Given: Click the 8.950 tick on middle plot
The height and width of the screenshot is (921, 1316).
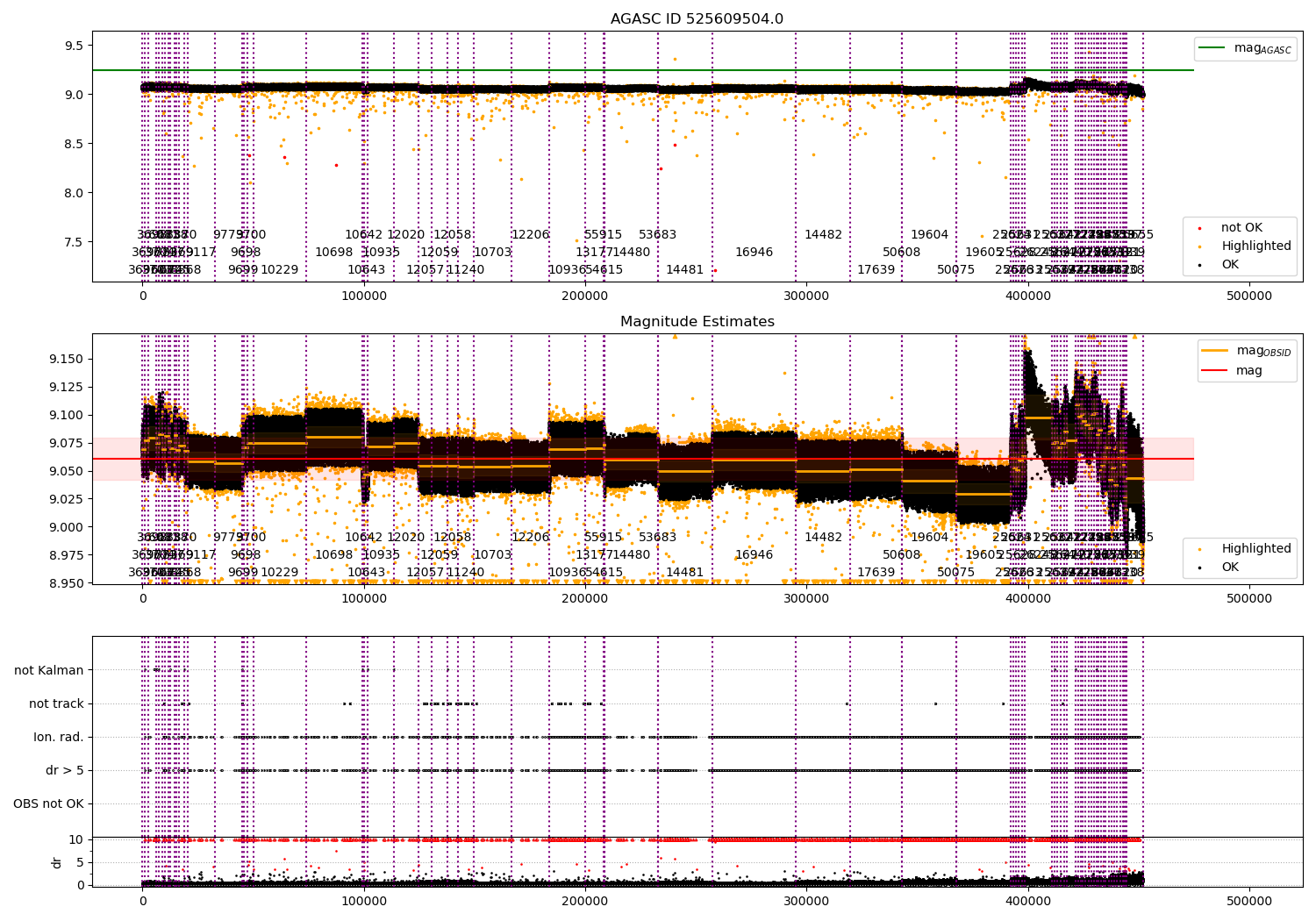Looking at the screenshot, I should 66,583.
